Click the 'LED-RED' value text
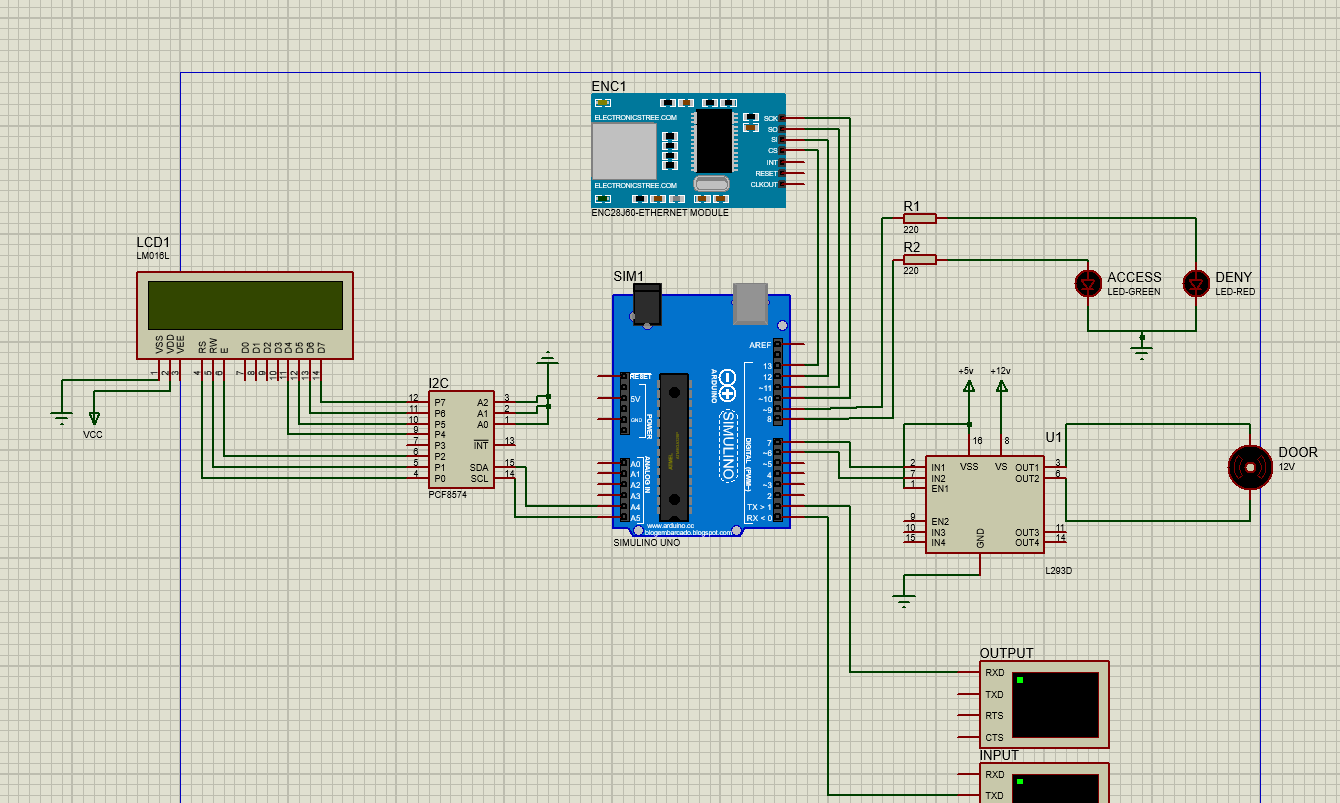Image resolution: width=1340 pixels, height=803 pixels. click(1235, 292)
